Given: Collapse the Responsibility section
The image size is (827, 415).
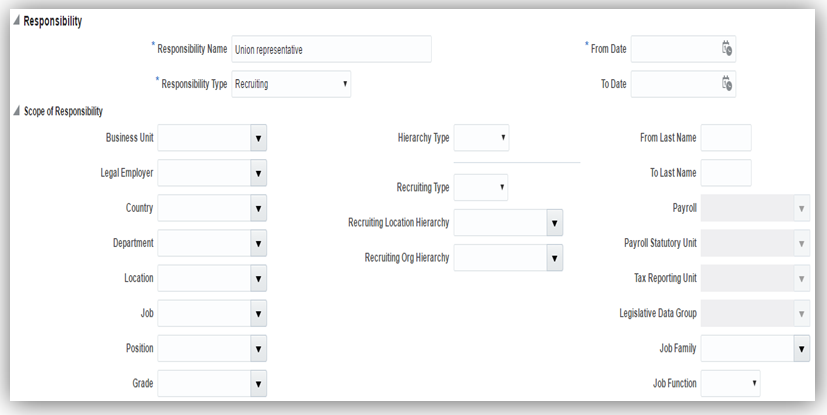Looking at the screenshot, I should [16, 21].
